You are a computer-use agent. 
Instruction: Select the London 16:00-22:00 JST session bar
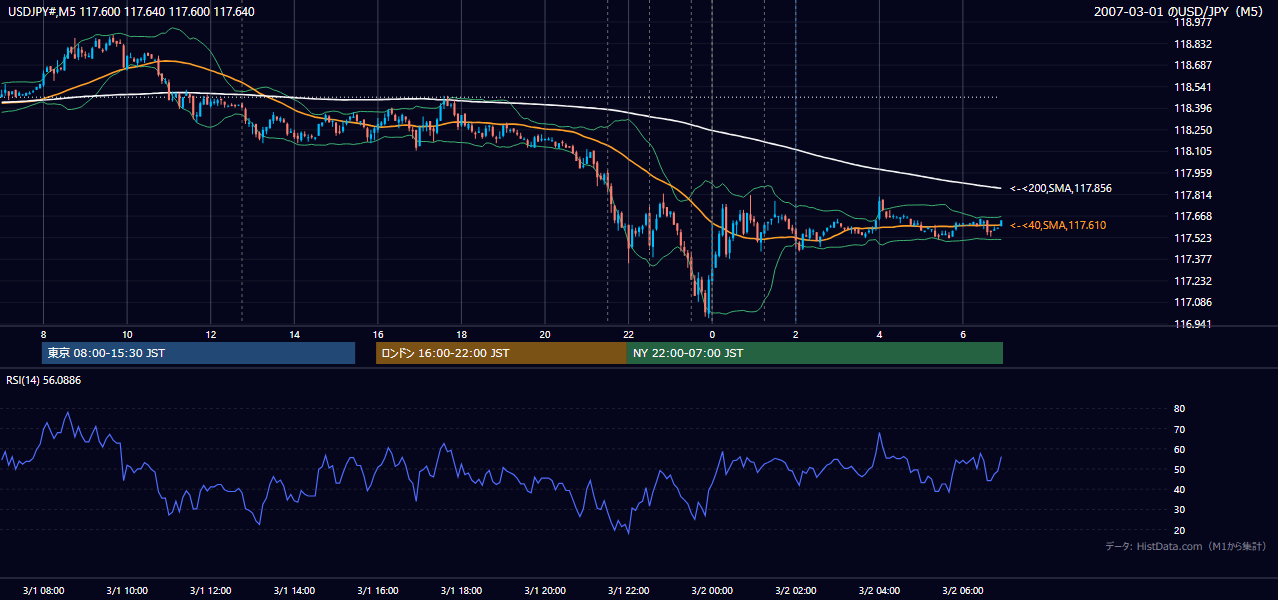pyautogui.click(x=502, y=353)
